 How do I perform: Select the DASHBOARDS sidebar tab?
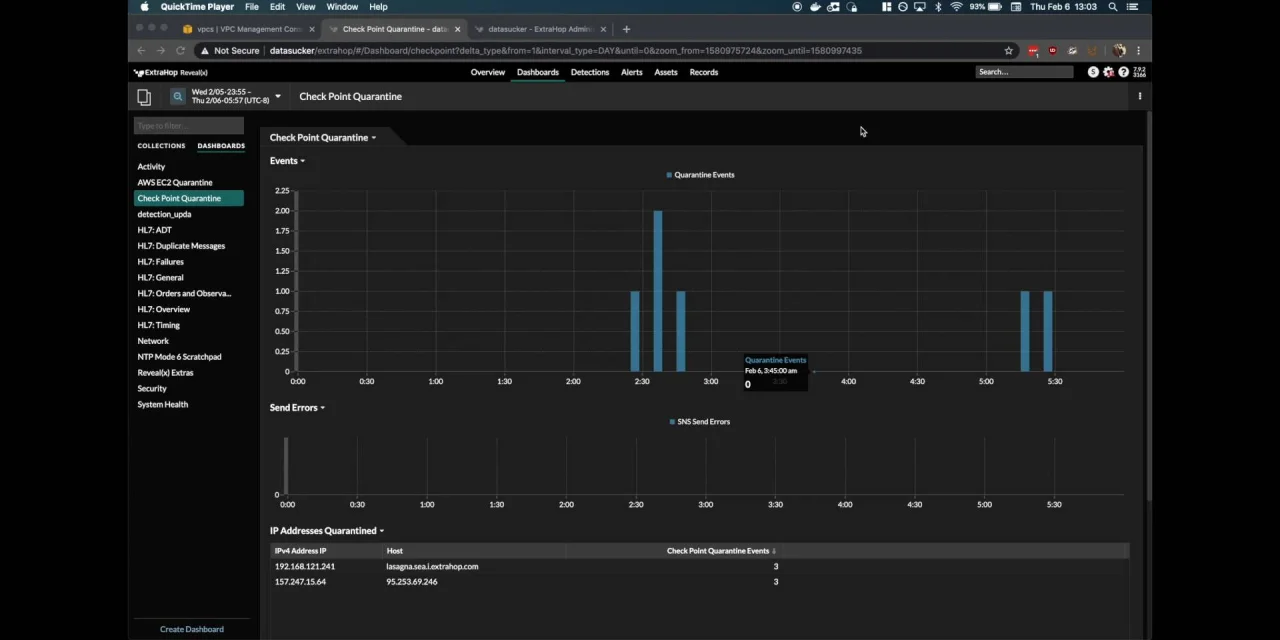(221, 146)
